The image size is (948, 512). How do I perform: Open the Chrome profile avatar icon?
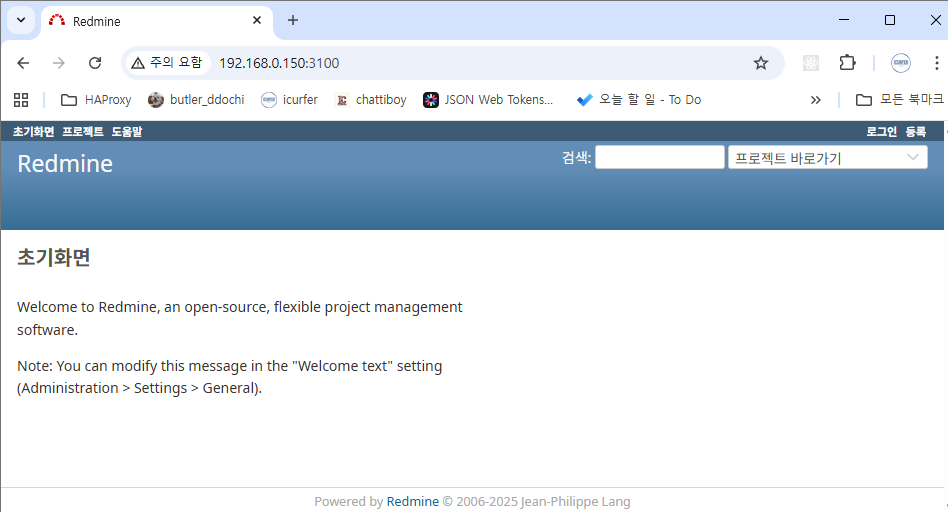pos(900,63)
